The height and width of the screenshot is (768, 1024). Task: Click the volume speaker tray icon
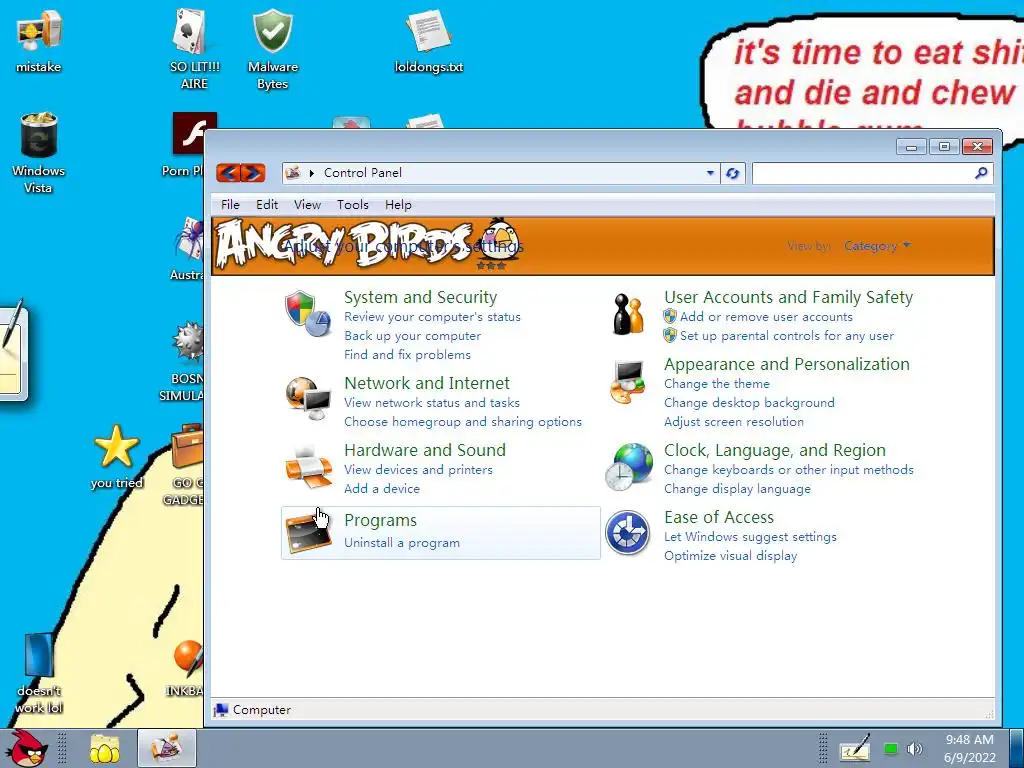click(x=916, y=748)
